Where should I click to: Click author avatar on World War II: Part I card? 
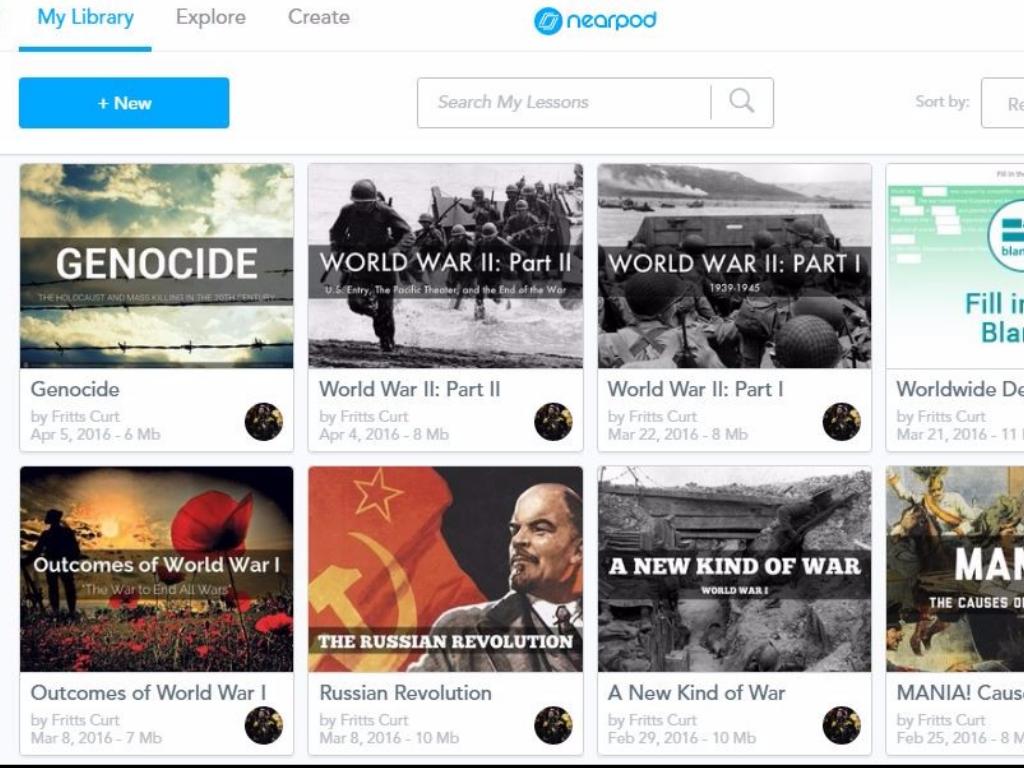[842, 422]
